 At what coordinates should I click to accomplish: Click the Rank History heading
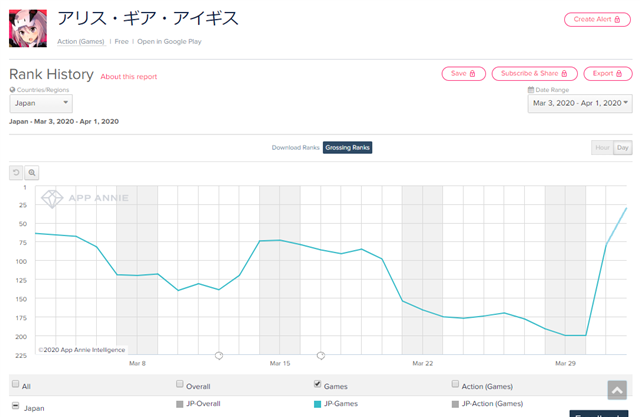[x=51, y=74]
